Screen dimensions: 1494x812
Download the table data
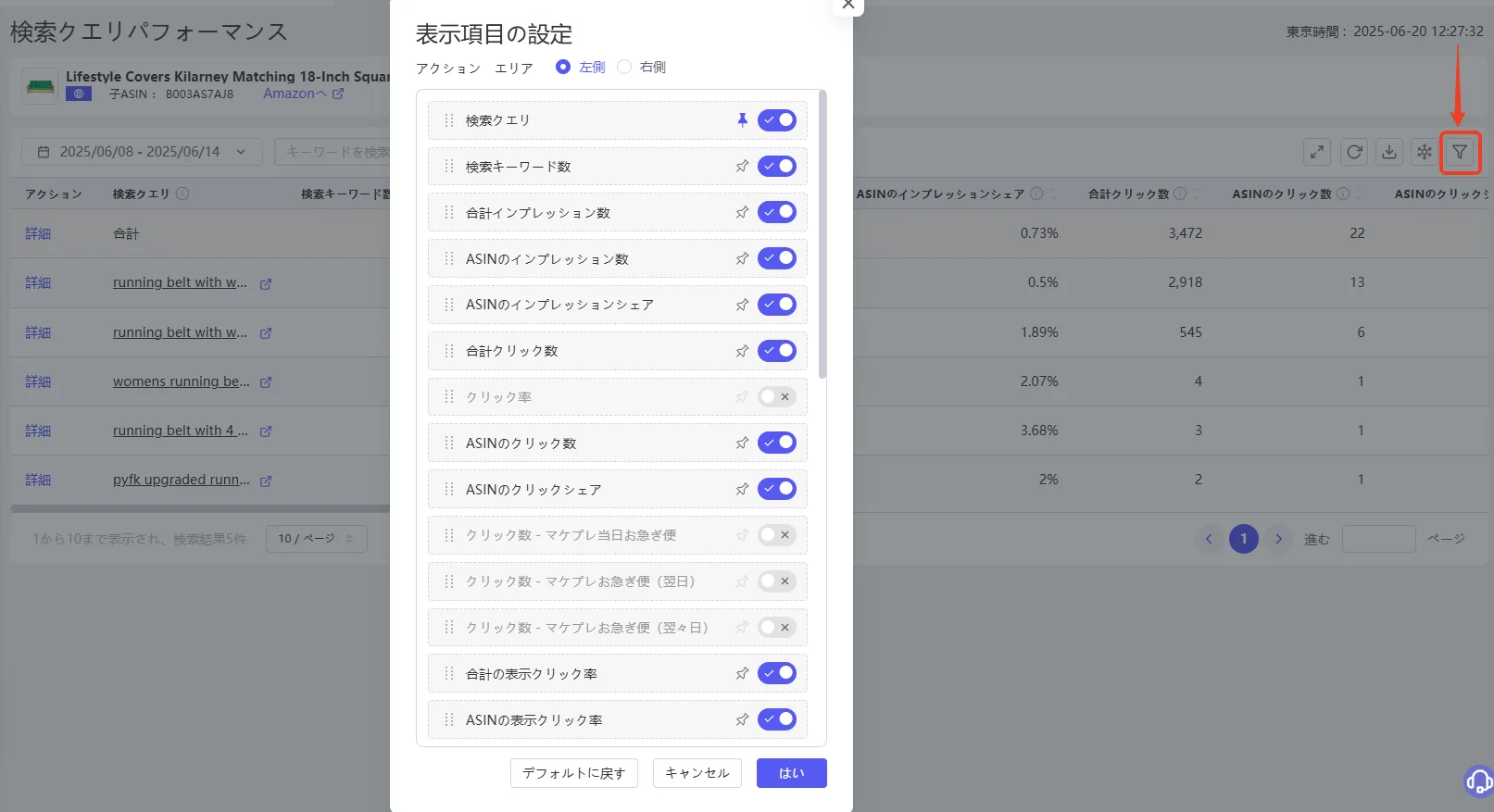click(x=1389, y=152)
